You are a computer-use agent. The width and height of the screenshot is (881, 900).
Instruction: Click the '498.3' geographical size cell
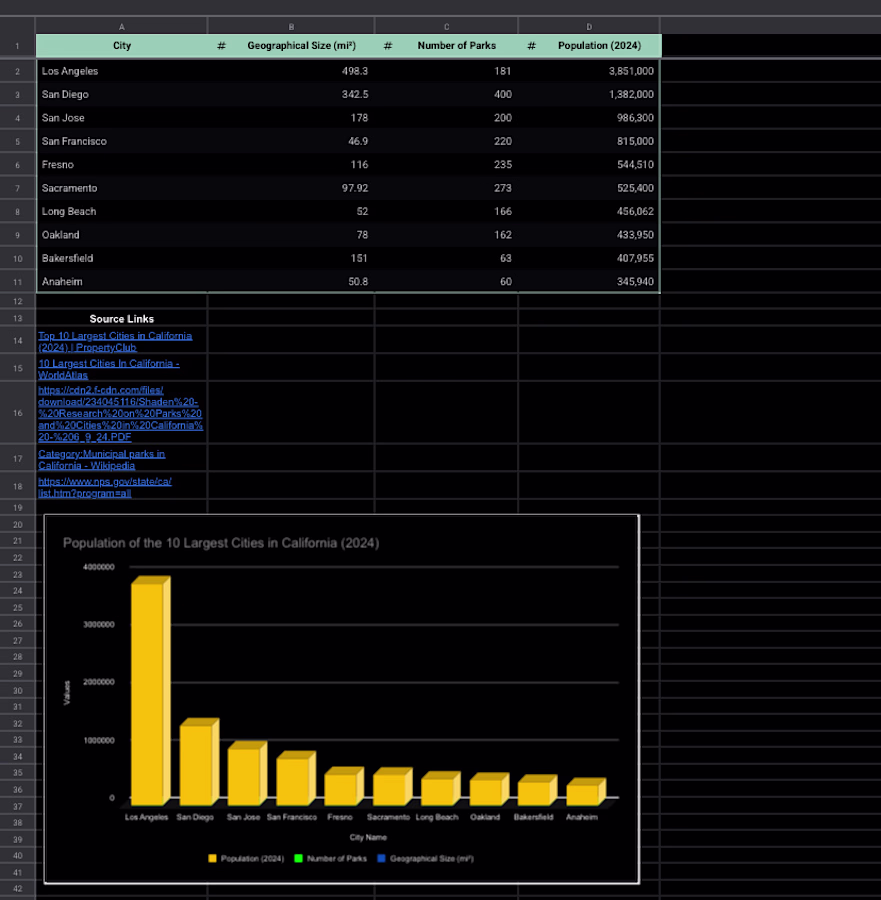(291, 71)
